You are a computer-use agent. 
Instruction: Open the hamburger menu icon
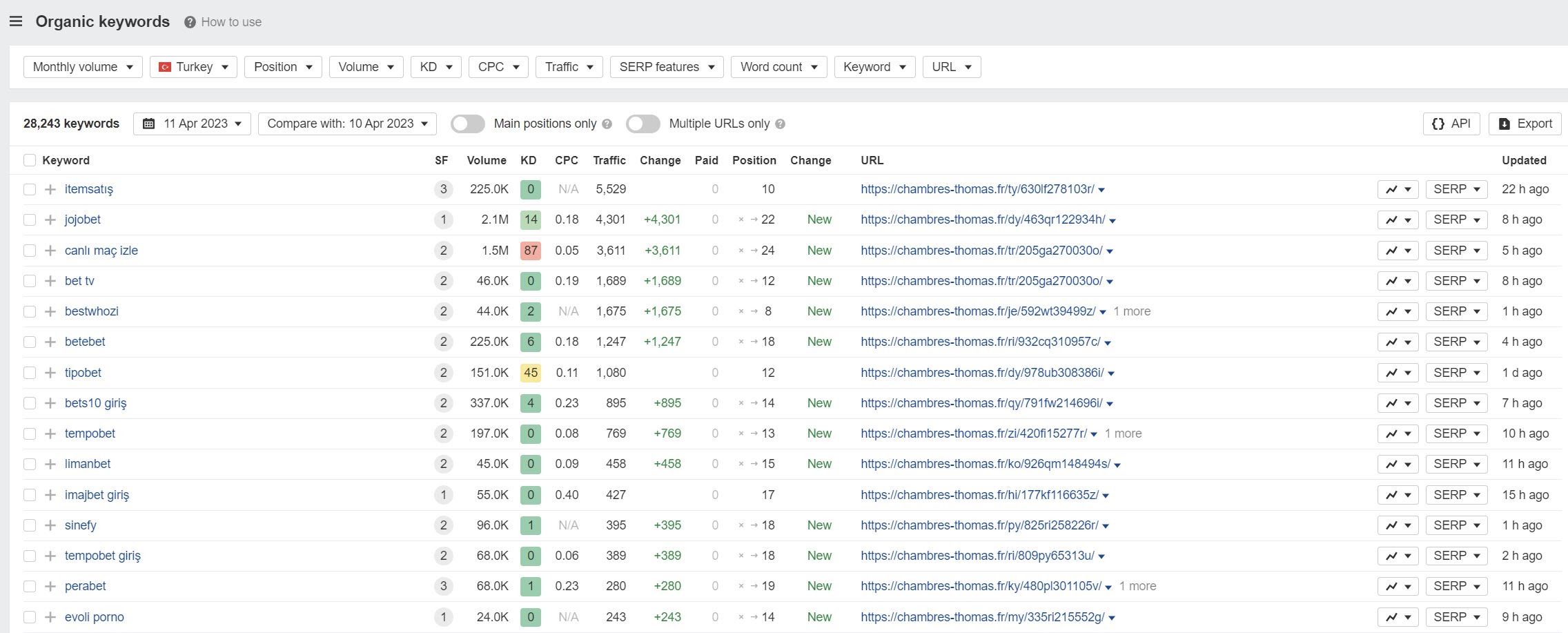click(x=16, y=21)
